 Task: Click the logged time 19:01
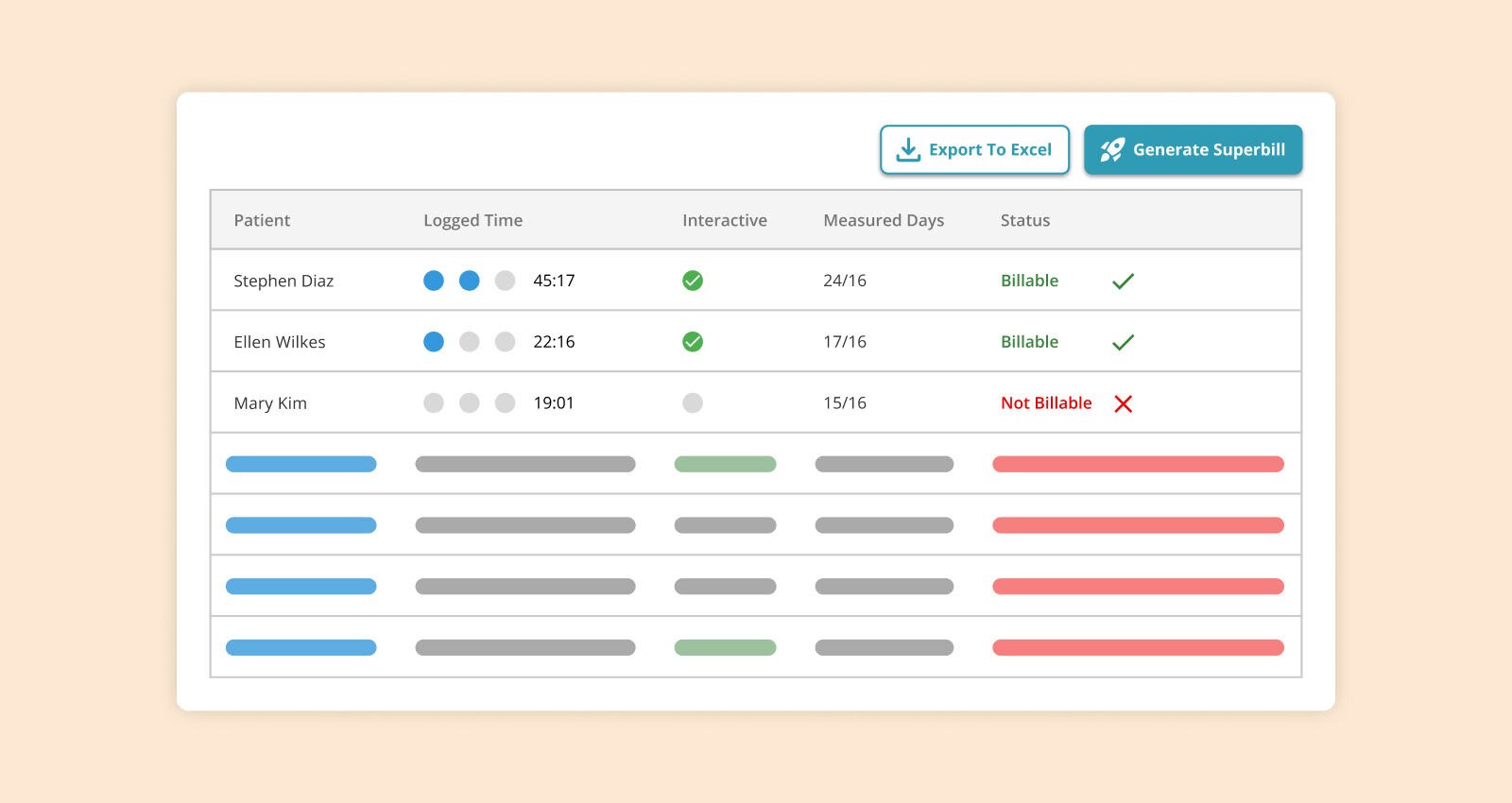point(554,403)
